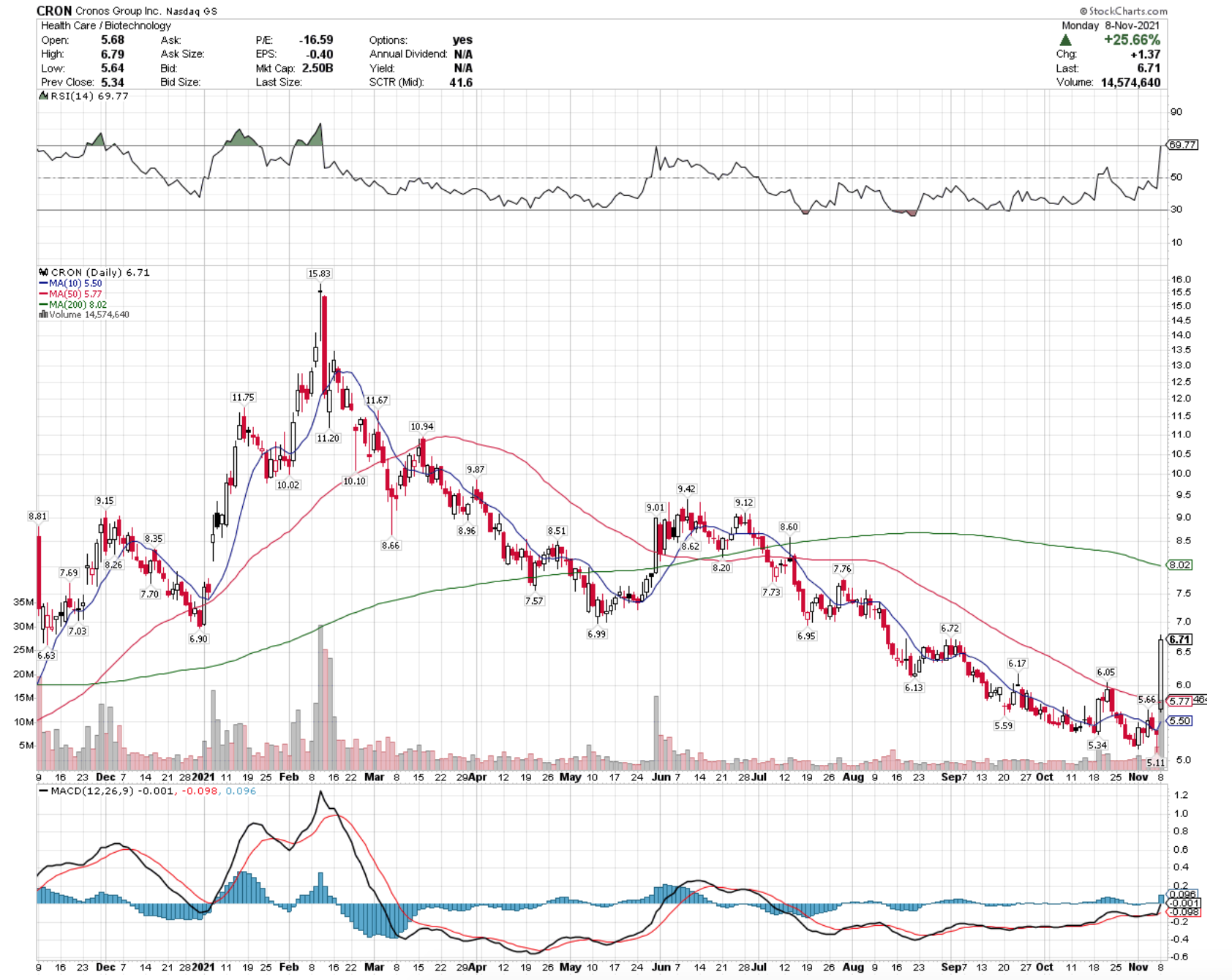Viewport: 1232px width, 980px height.
Task: Click the CRON ticker symbol in the header
Action: [54, 11]
